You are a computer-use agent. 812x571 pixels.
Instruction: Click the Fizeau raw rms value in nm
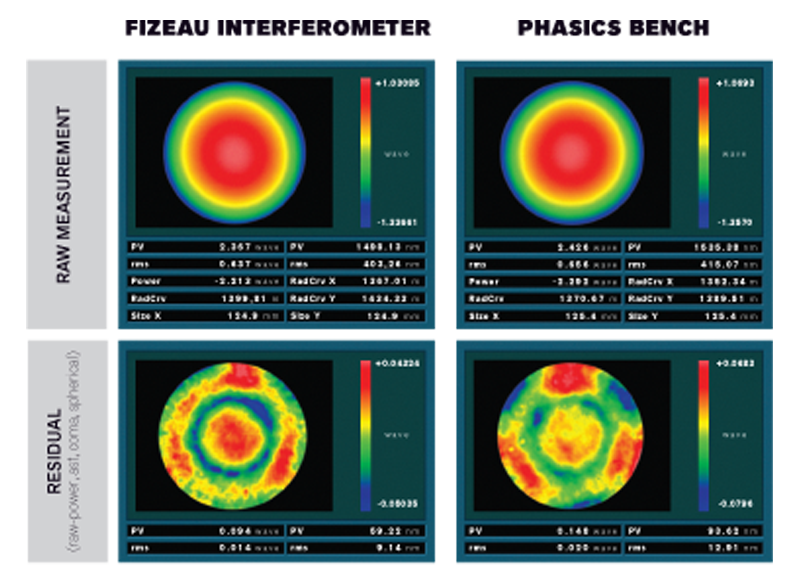[382, 264]
